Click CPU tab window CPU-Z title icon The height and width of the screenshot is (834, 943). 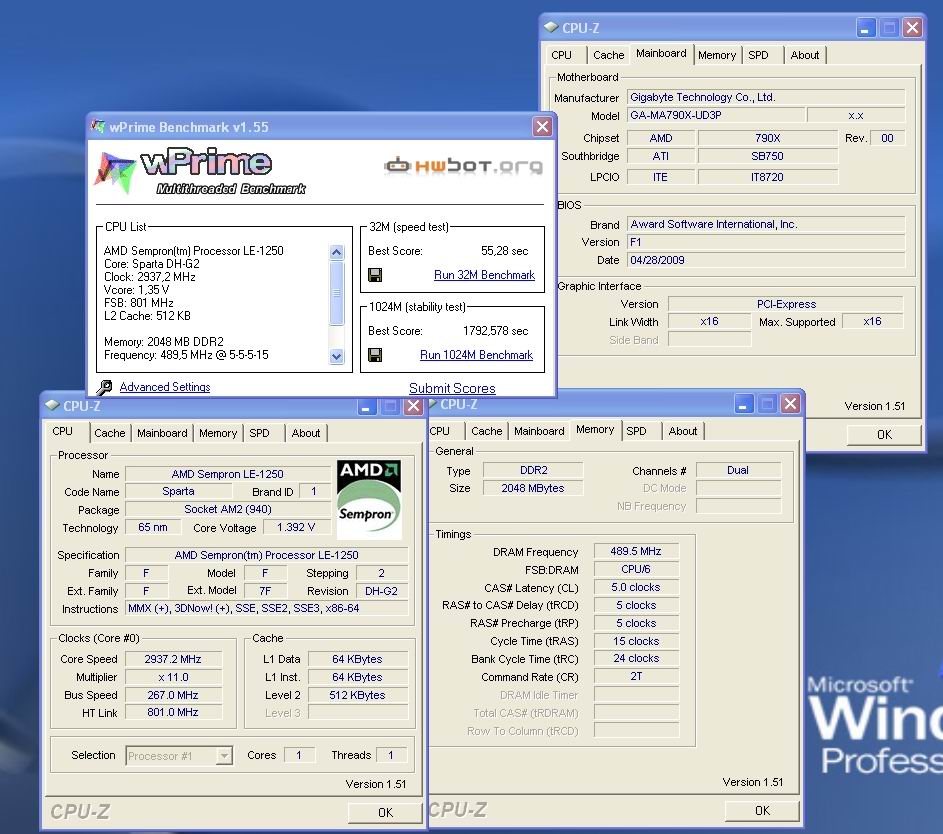click(52, 406)
